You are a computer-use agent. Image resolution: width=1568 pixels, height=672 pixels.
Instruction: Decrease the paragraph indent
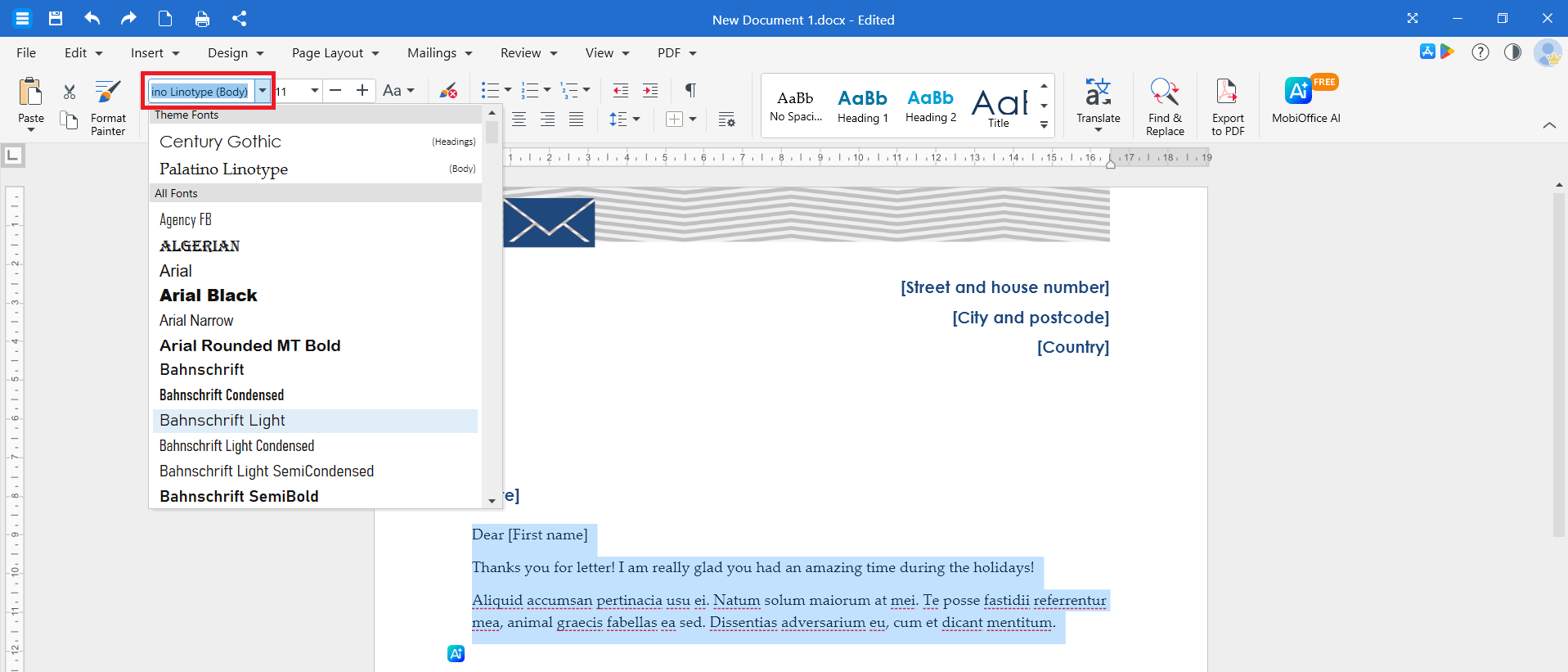click(621, 91)
